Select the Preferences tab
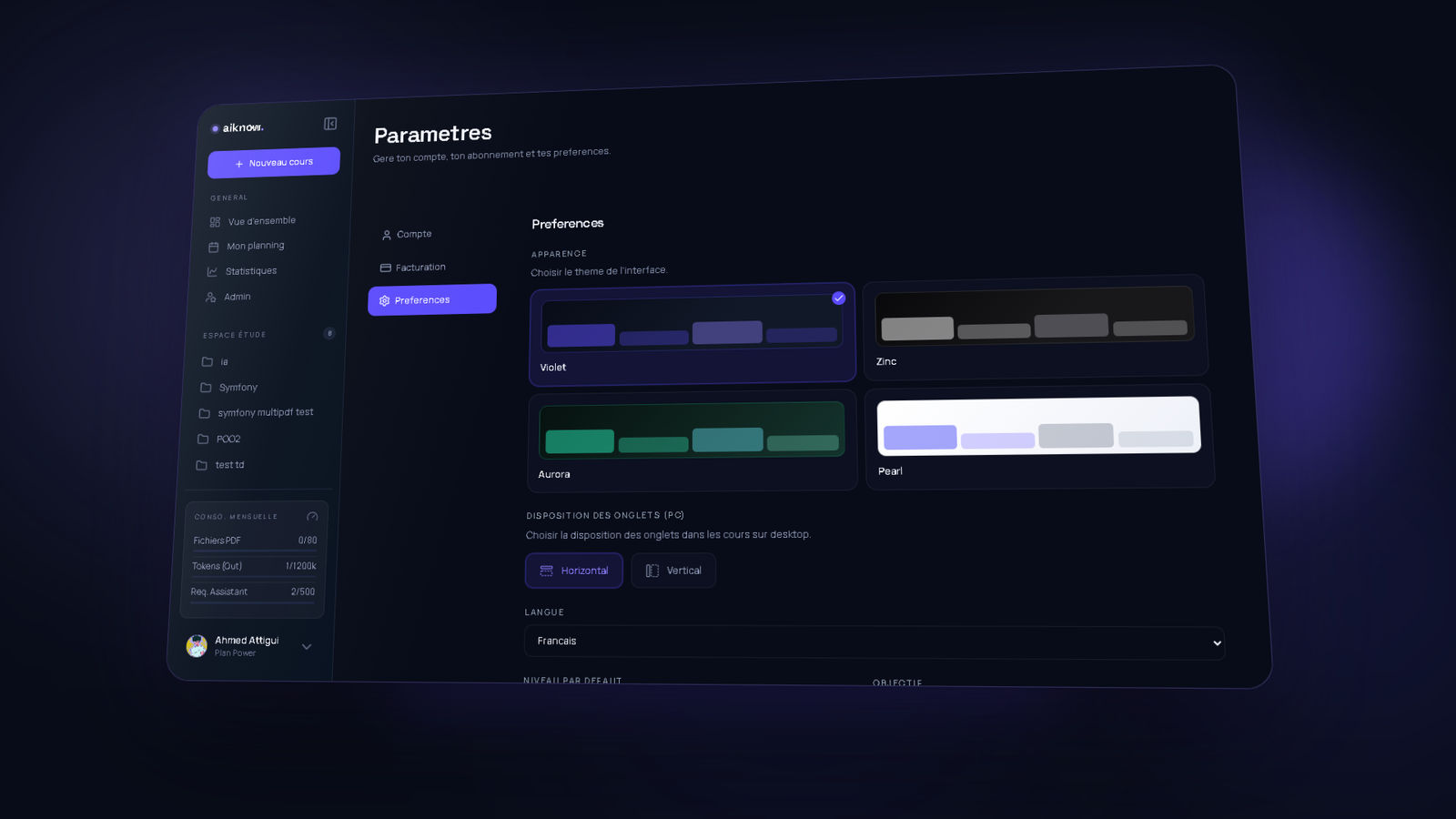This screenshot has width=1456, height=819. point(432,299)
